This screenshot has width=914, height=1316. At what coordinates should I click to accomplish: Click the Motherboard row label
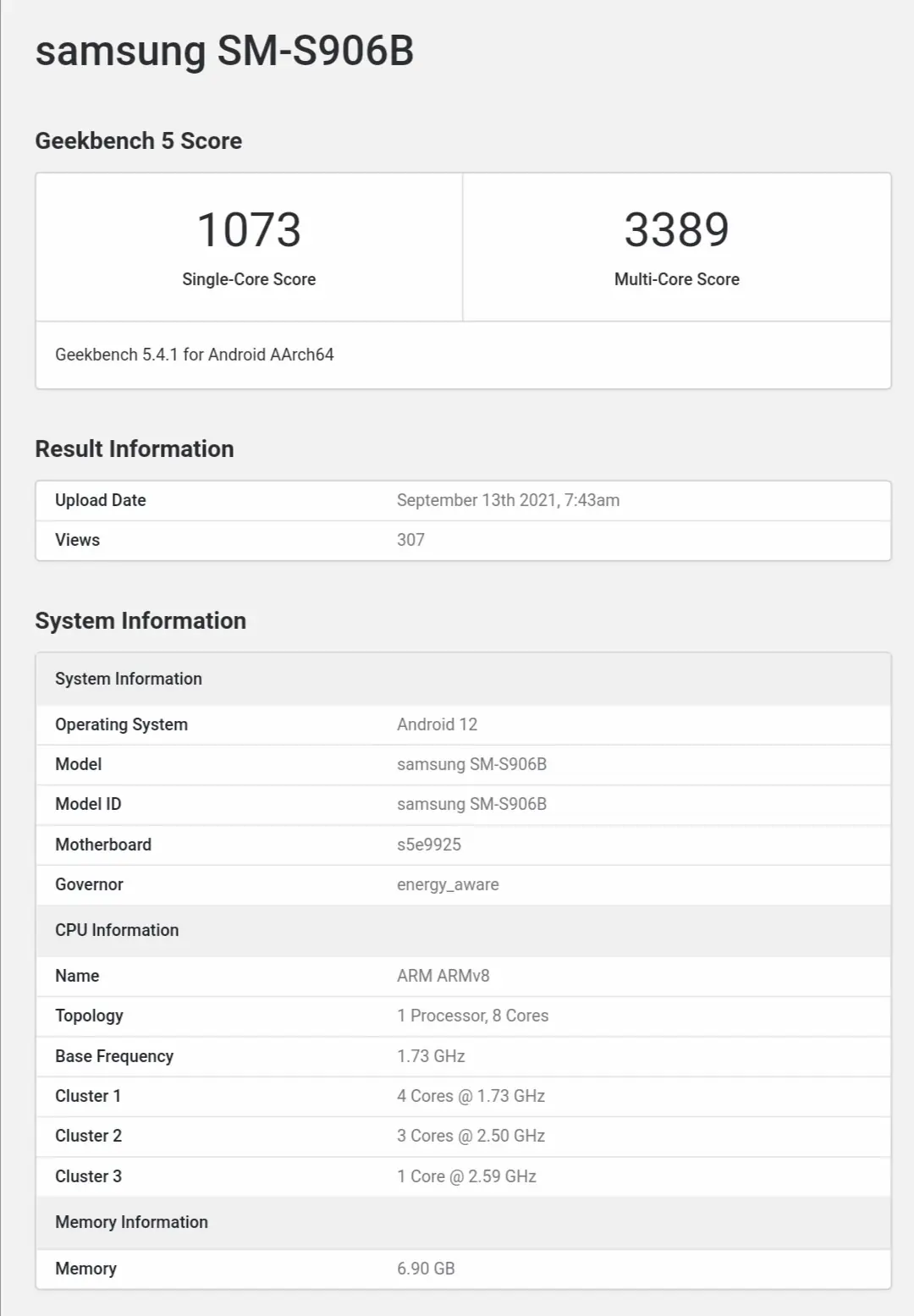103,845
